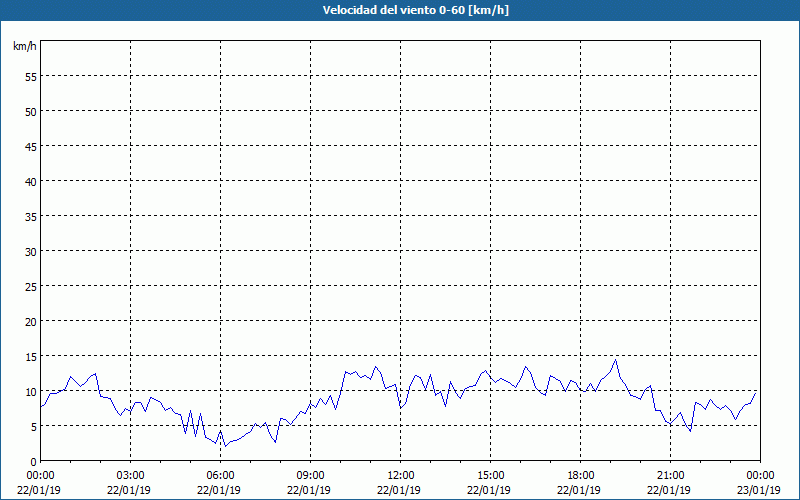Click the 12:00 time axis label

401,476
